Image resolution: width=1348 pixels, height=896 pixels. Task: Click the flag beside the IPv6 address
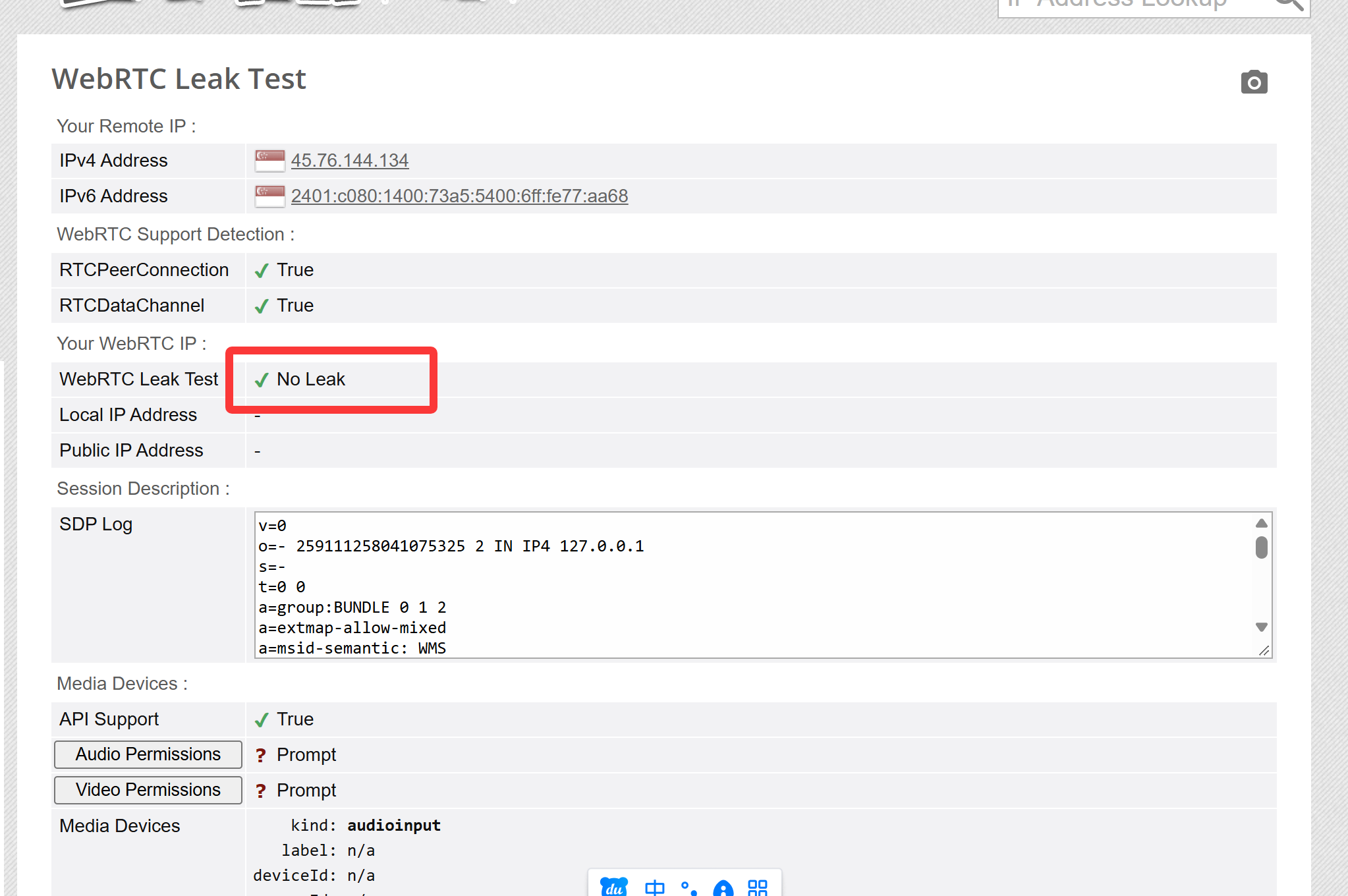tap(270, 196)
